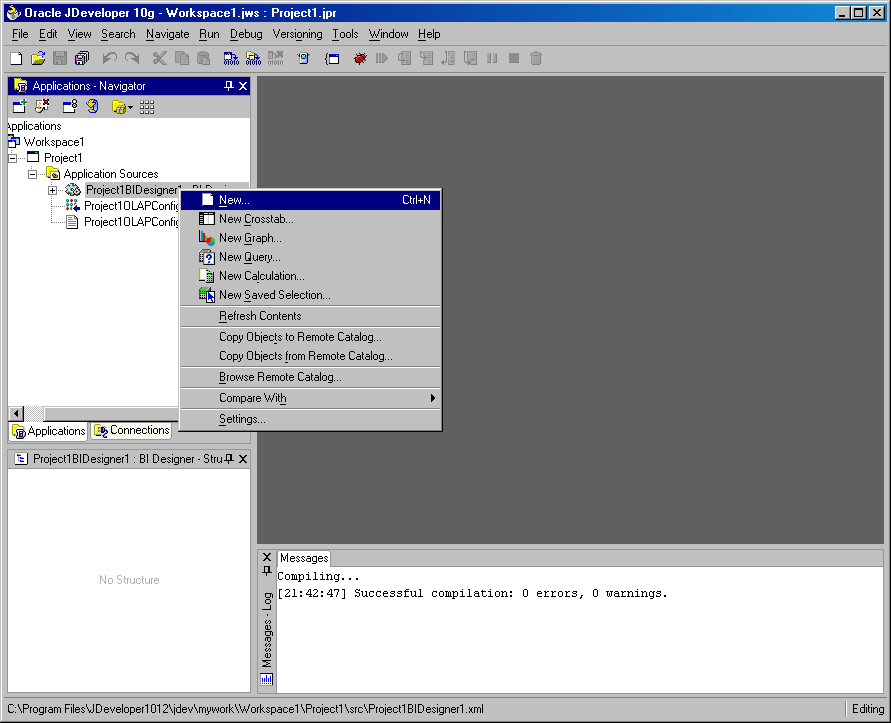Image resolution: width=891 pixels, height=723 pixels.
Task: Click the Messages Log chart icon
Action: point(267,679)
